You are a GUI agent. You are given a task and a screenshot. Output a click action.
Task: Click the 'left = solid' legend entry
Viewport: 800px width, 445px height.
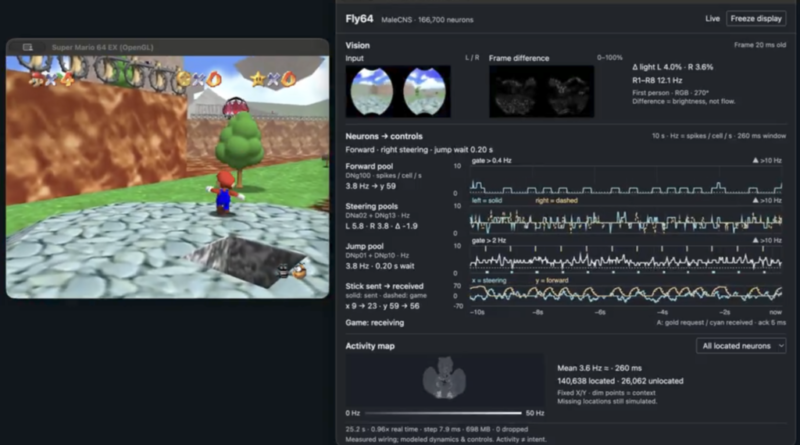click(487, 201)
